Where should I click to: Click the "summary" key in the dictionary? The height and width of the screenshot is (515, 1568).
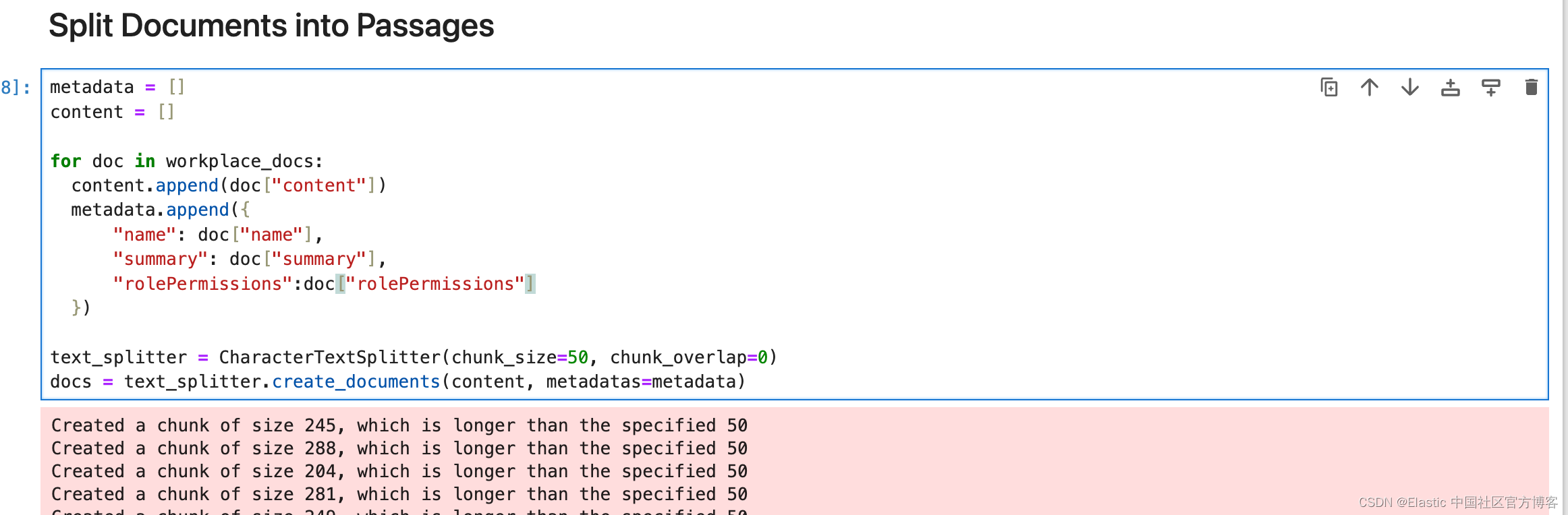coord(161,259)
